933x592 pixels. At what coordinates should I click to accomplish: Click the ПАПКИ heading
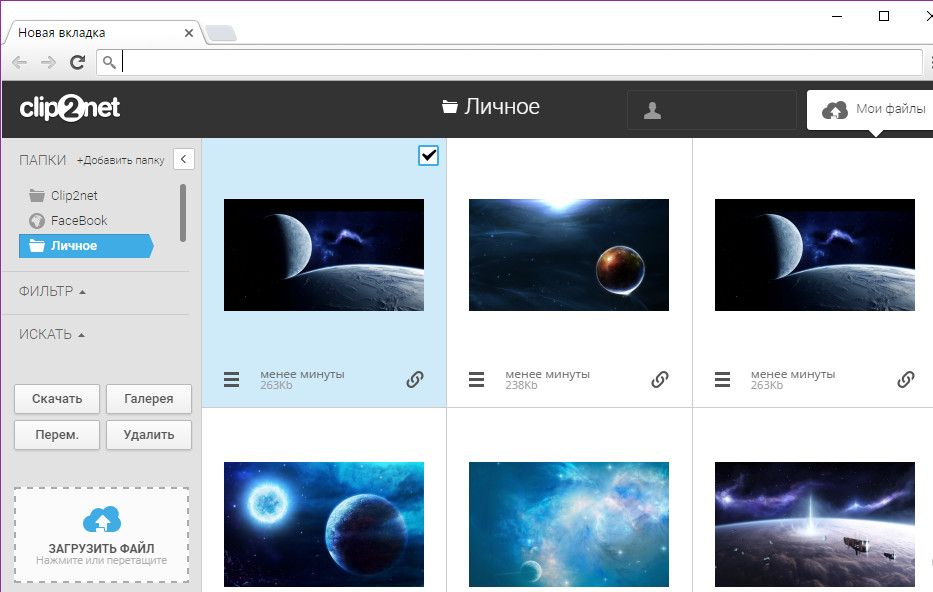(42, 160)
